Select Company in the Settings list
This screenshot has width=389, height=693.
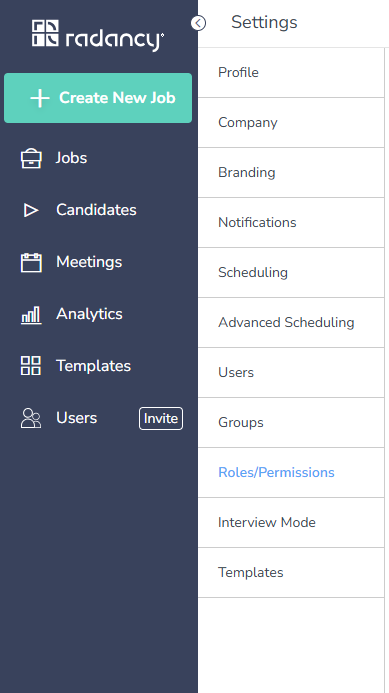click(291, 122)
